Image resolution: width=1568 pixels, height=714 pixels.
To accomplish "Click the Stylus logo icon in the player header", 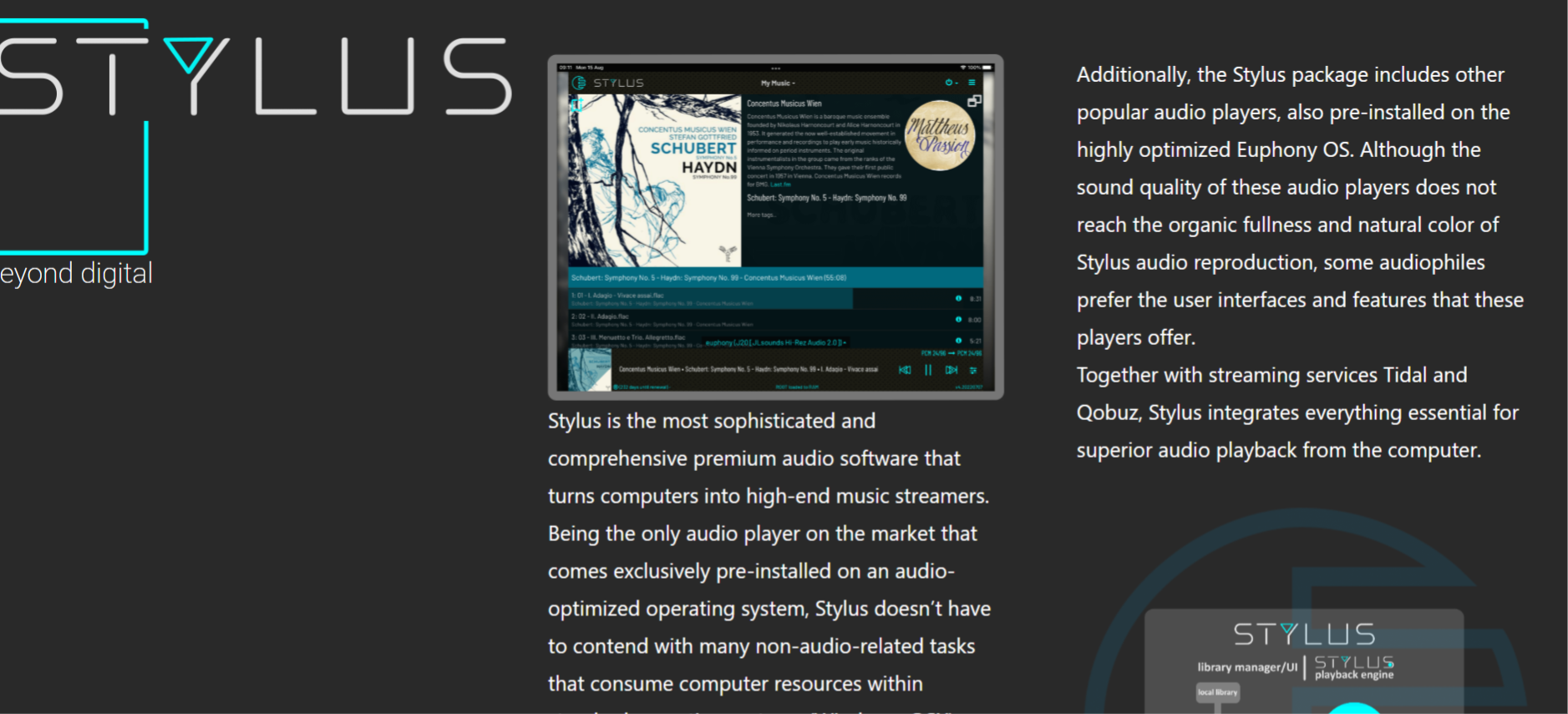I will click(x=579, y=83).
